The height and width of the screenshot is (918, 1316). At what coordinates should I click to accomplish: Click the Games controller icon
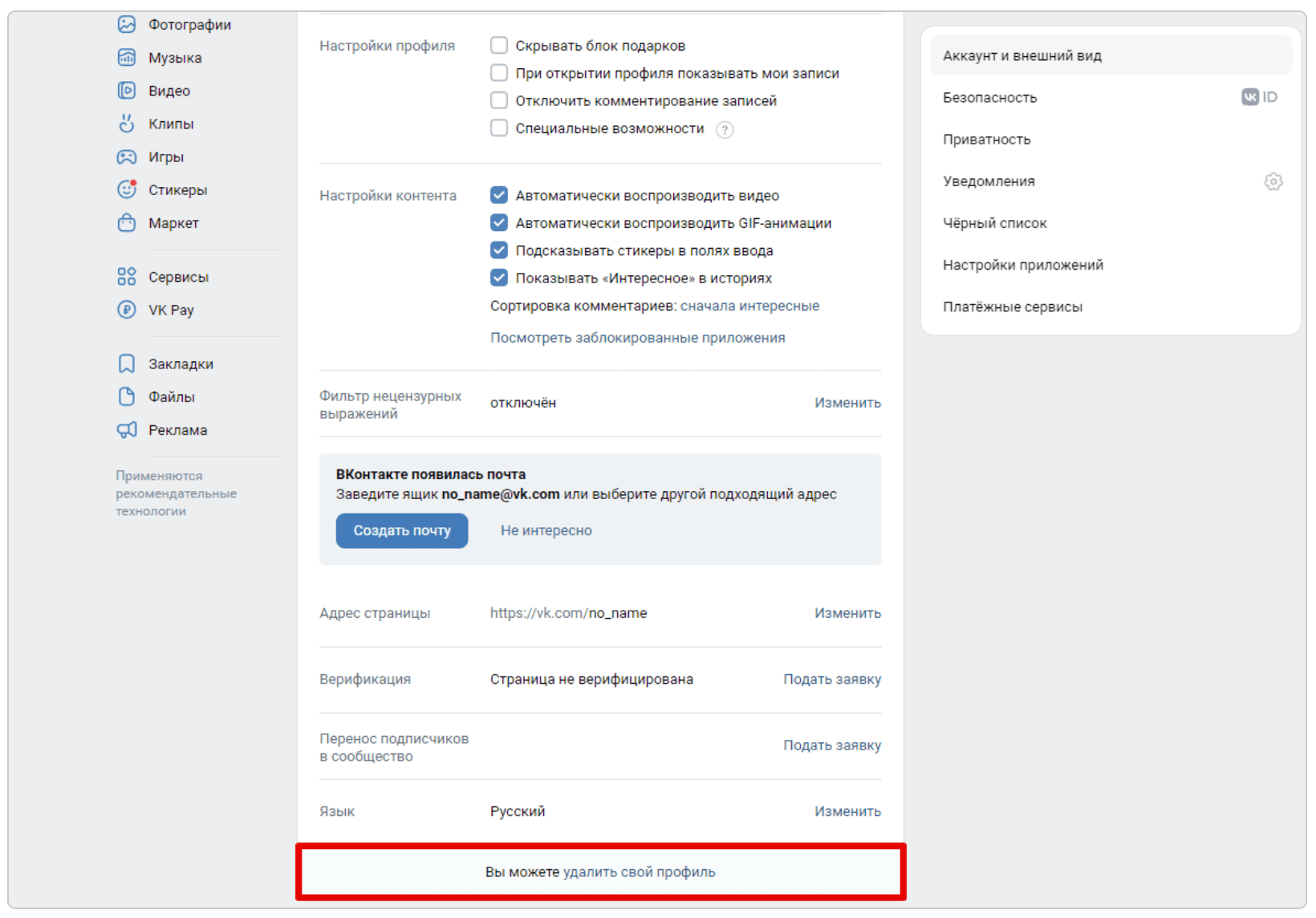click(x=127, y=156)
